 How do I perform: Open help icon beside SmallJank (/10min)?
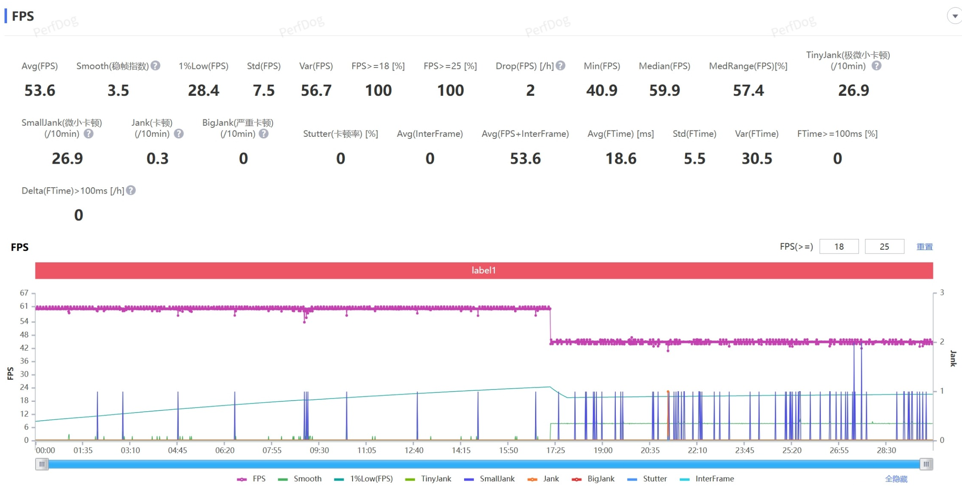(88, 134)
